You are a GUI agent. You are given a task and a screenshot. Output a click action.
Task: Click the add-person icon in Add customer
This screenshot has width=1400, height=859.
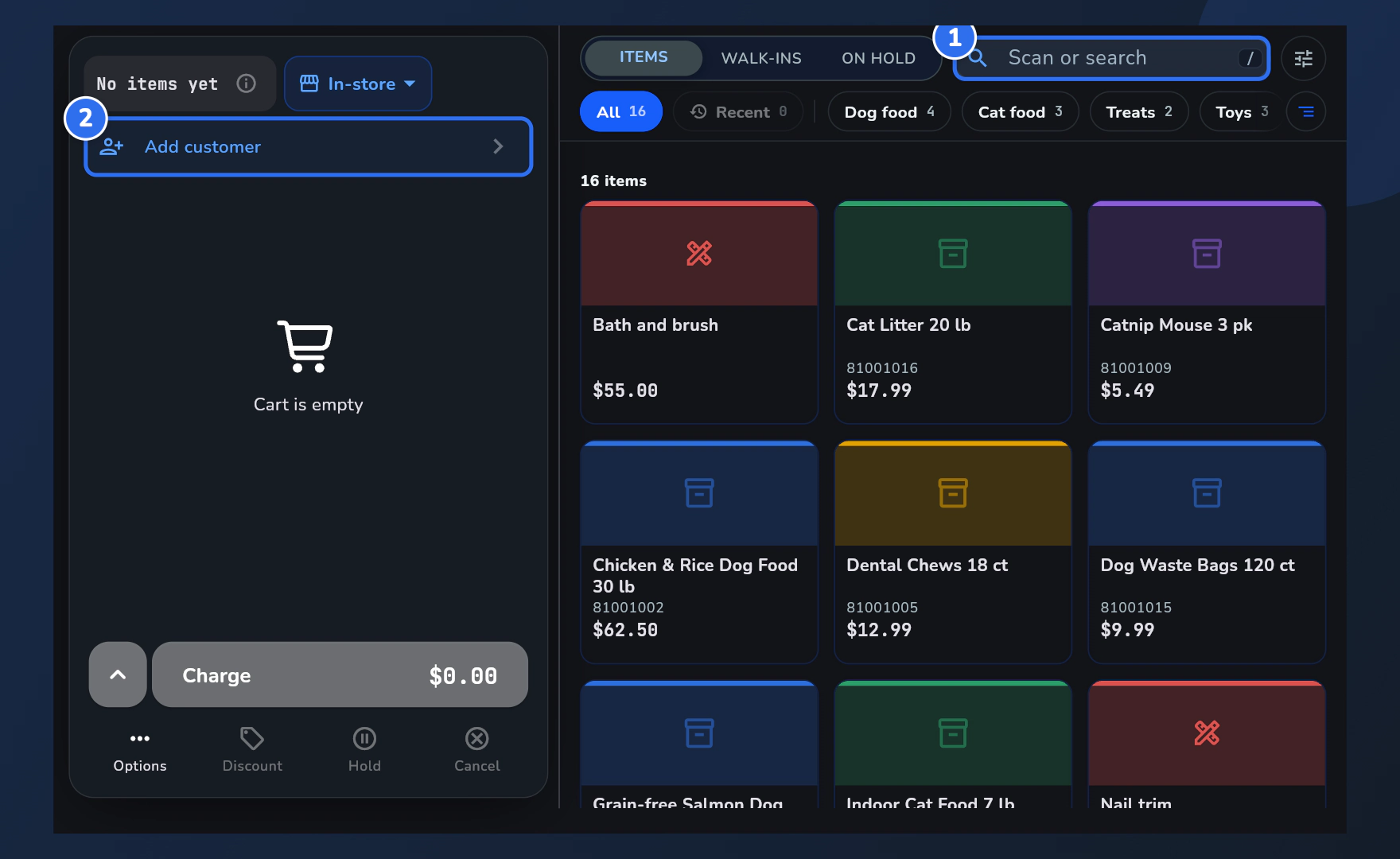click(111, 147)
